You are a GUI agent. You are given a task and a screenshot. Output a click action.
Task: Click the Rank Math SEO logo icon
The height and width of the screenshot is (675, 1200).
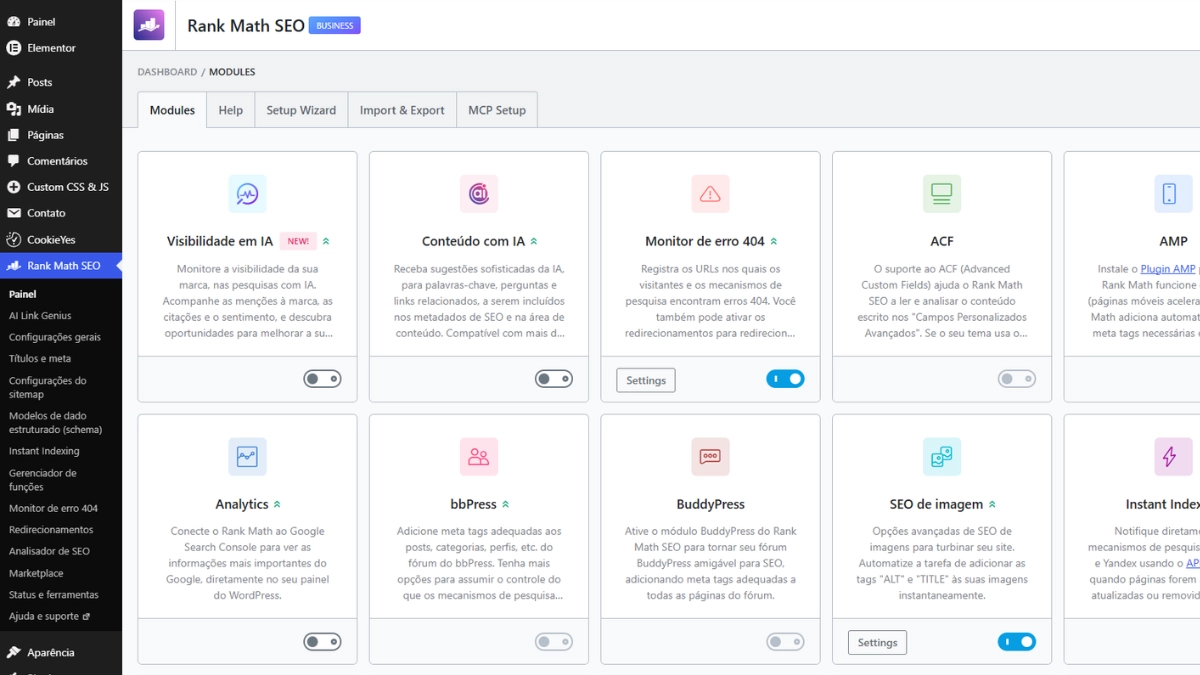(149, 25)
